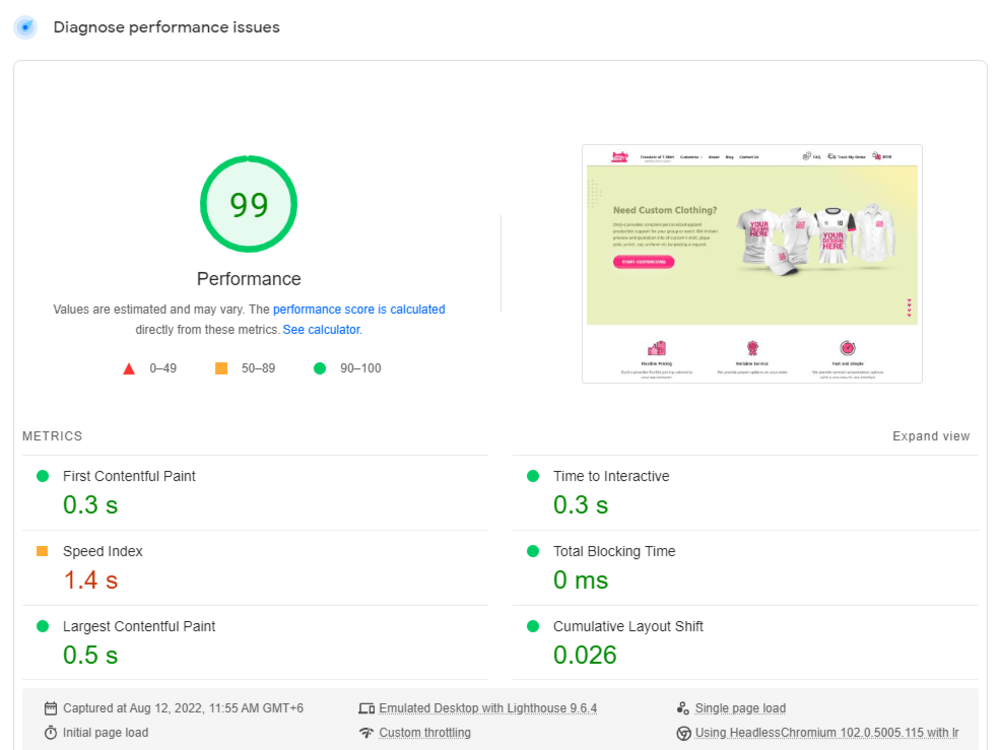Click the 99 performance score gauge
The height and width of the screenshot is (750, 1000).
pyautogui.click(x=249, y=204)
